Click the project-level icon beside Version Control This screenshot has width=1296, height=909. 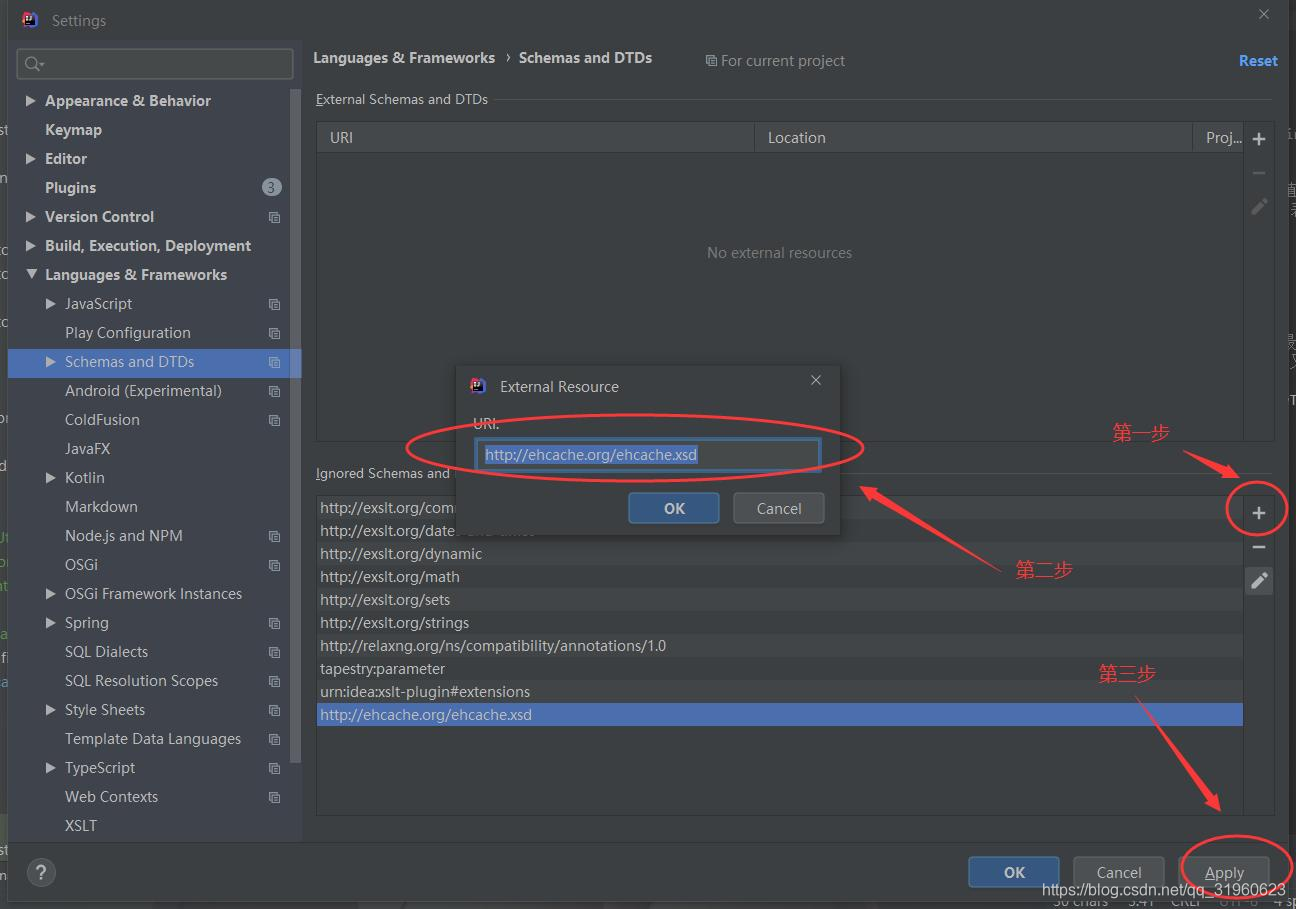[274, 217]
